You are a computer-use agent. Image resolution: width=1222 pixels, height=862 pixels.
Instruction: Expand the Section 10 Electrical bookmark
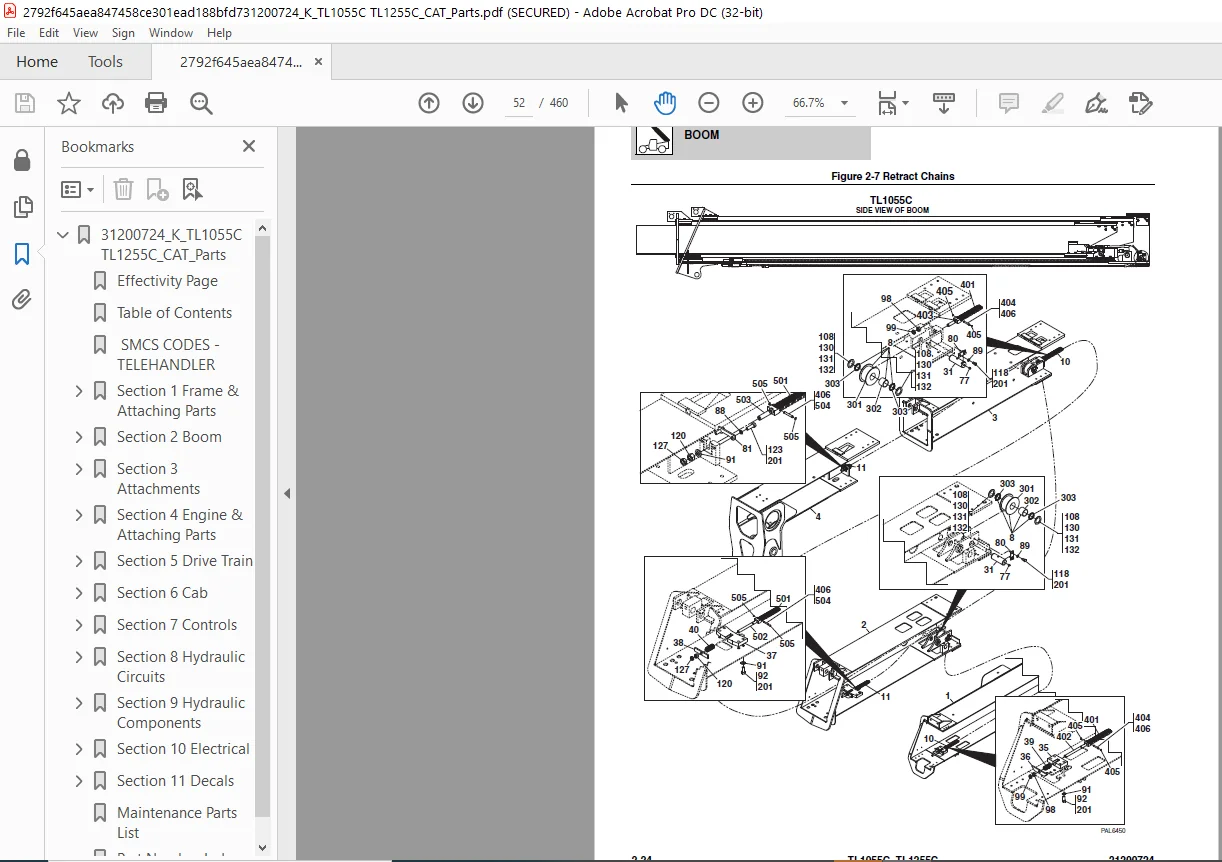coord(79,749)
